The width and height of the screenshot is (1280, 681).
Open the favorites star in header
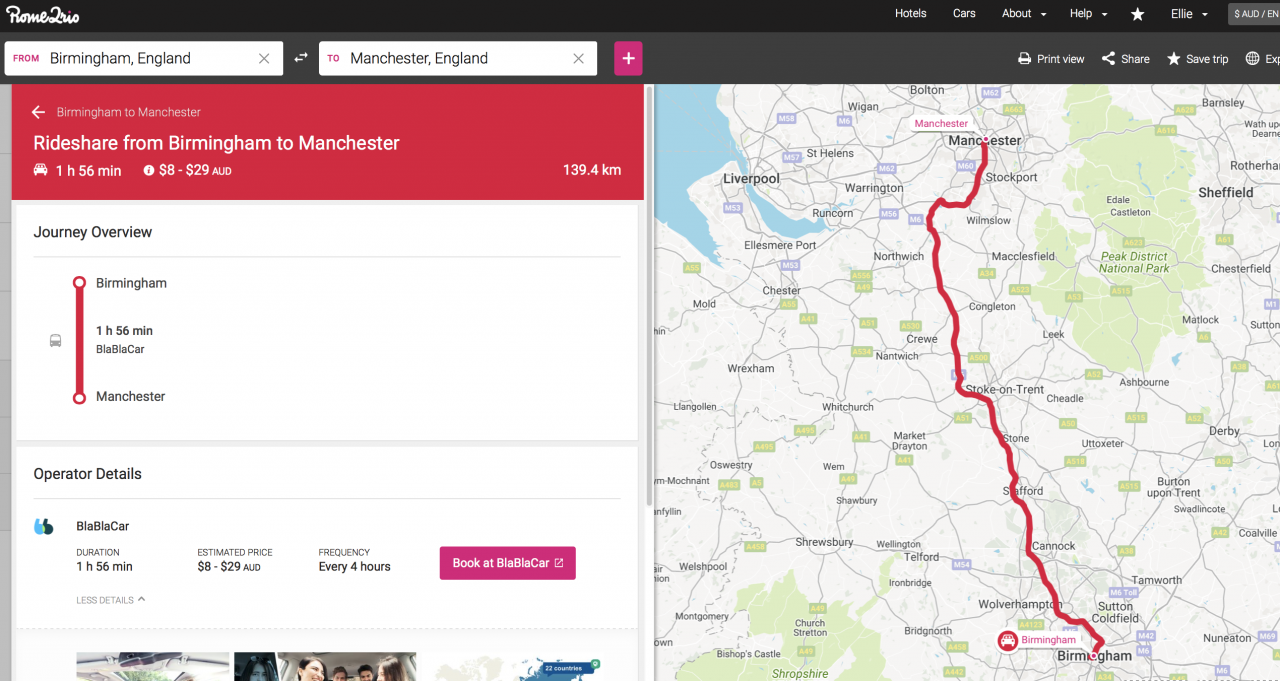1137,14
